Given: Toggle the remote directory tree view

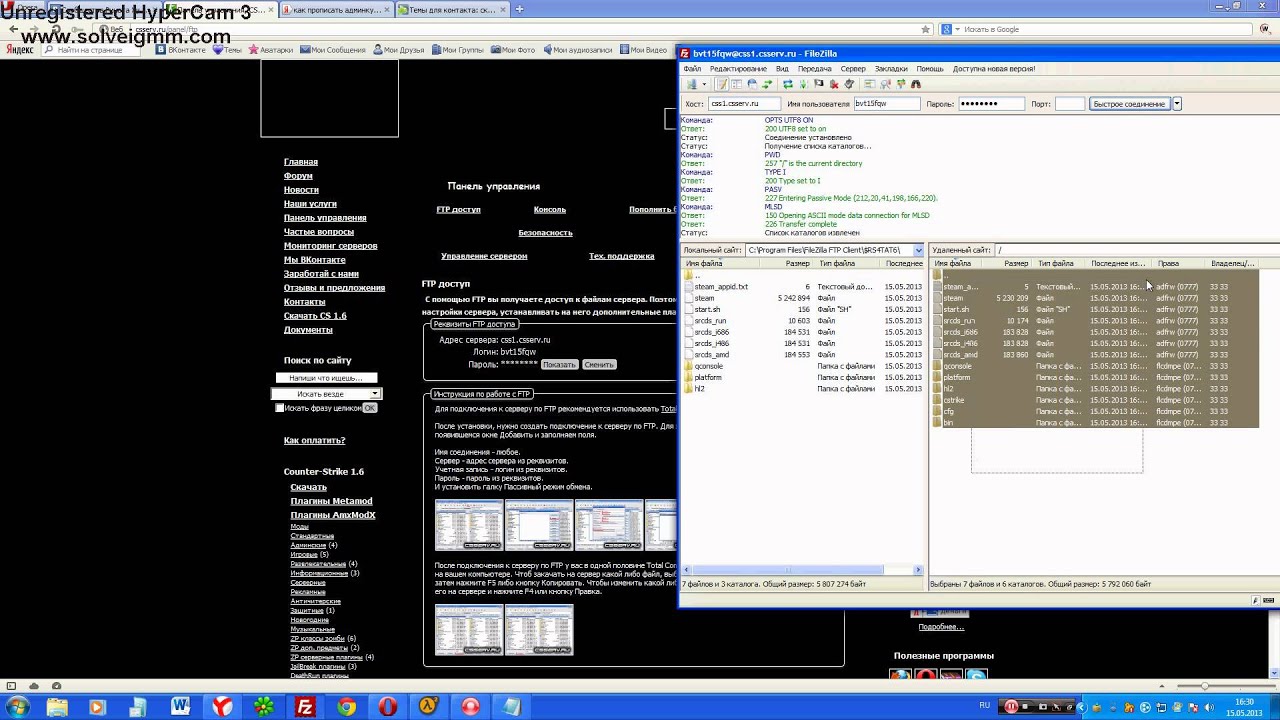Looking at the screenshot, I should click(752, 84).
